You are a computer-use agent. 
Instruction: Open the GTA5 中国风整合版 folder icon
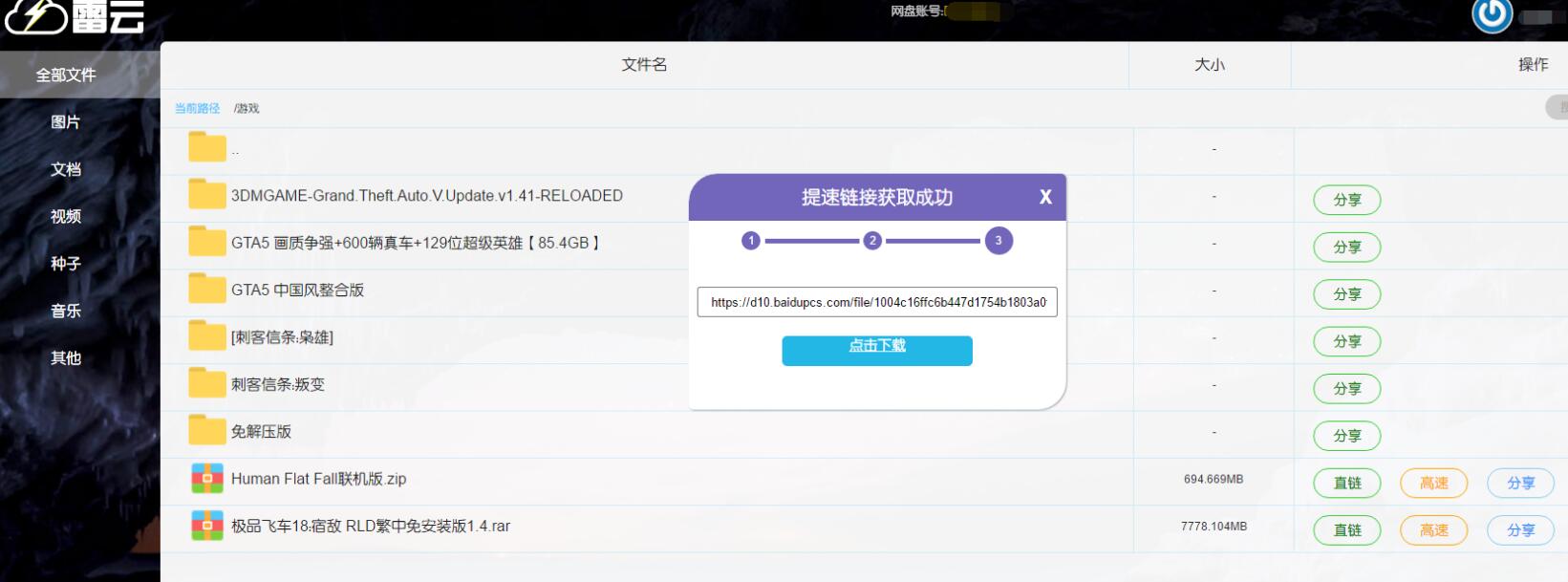point(206,289)
